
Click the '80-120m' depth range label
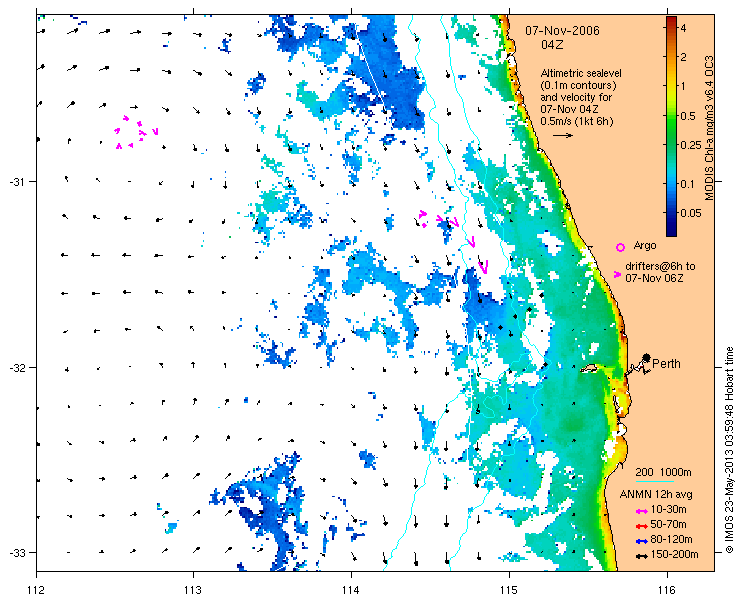672,540
